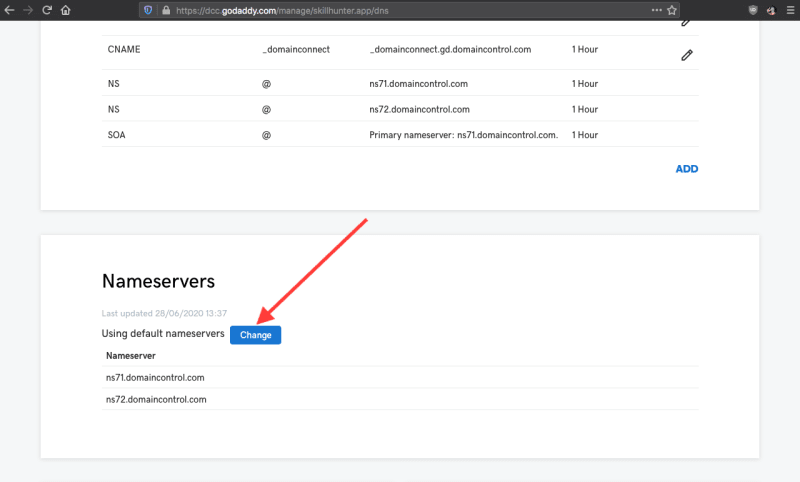Go back with the browser back arrow

click(9, 10)
